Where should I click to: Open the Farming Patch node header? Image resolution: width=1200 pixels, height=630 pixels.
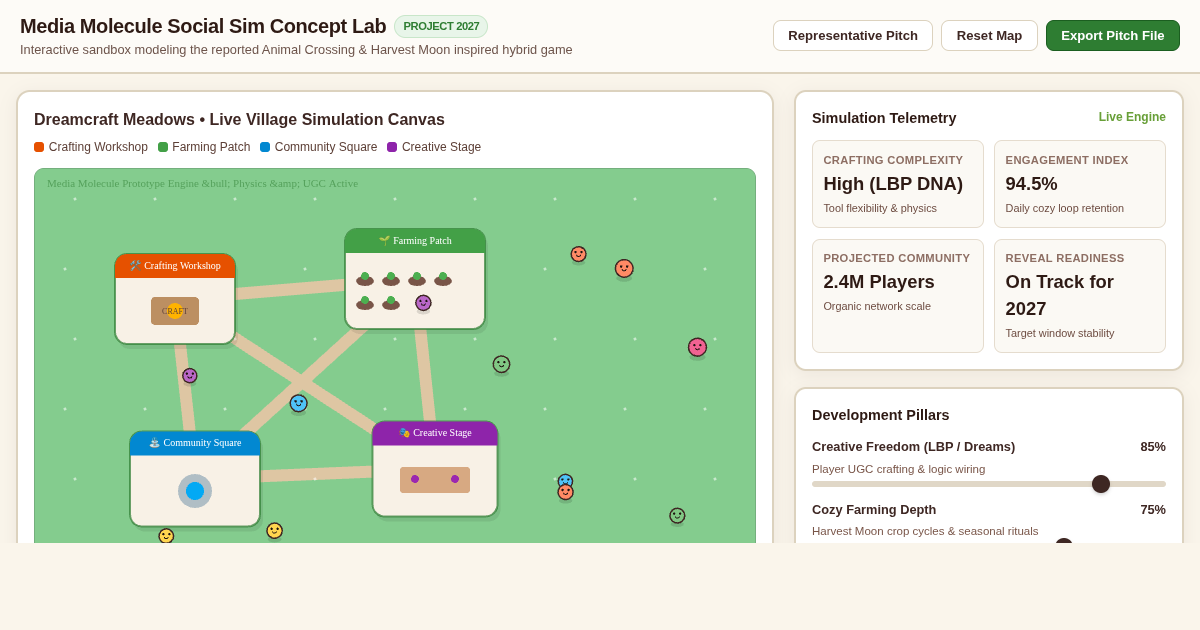415,241
